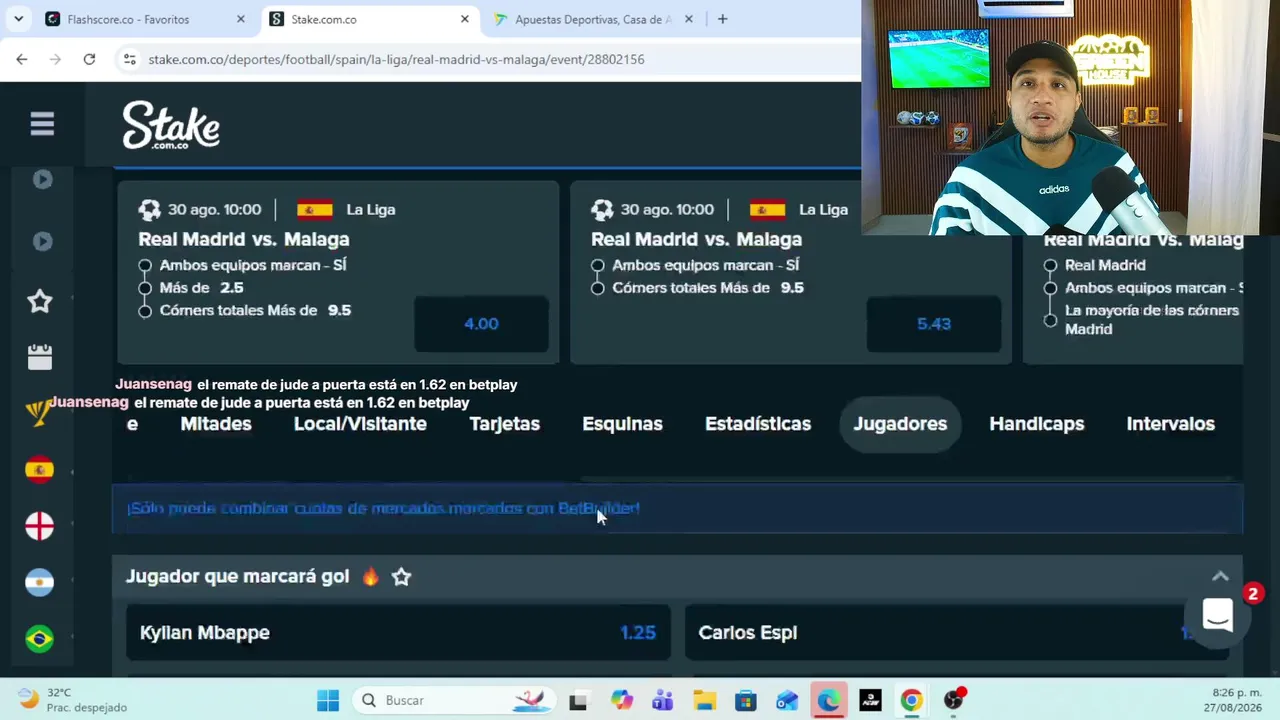Image resolution: width=1280 pixels, height=720 pixels.
Task: Open the live chat support bubble
Action: pos(1217,616)
